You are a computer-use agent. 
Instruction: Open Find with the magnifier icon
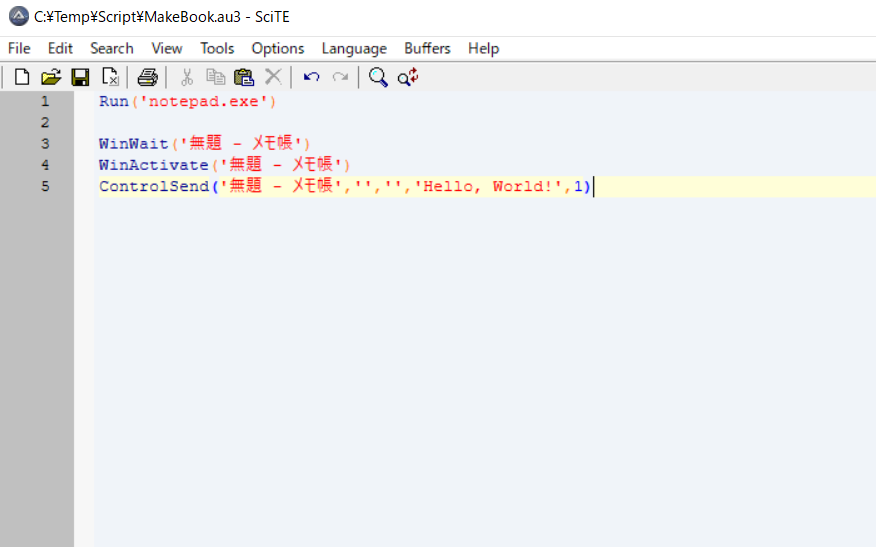click(378, 77)
